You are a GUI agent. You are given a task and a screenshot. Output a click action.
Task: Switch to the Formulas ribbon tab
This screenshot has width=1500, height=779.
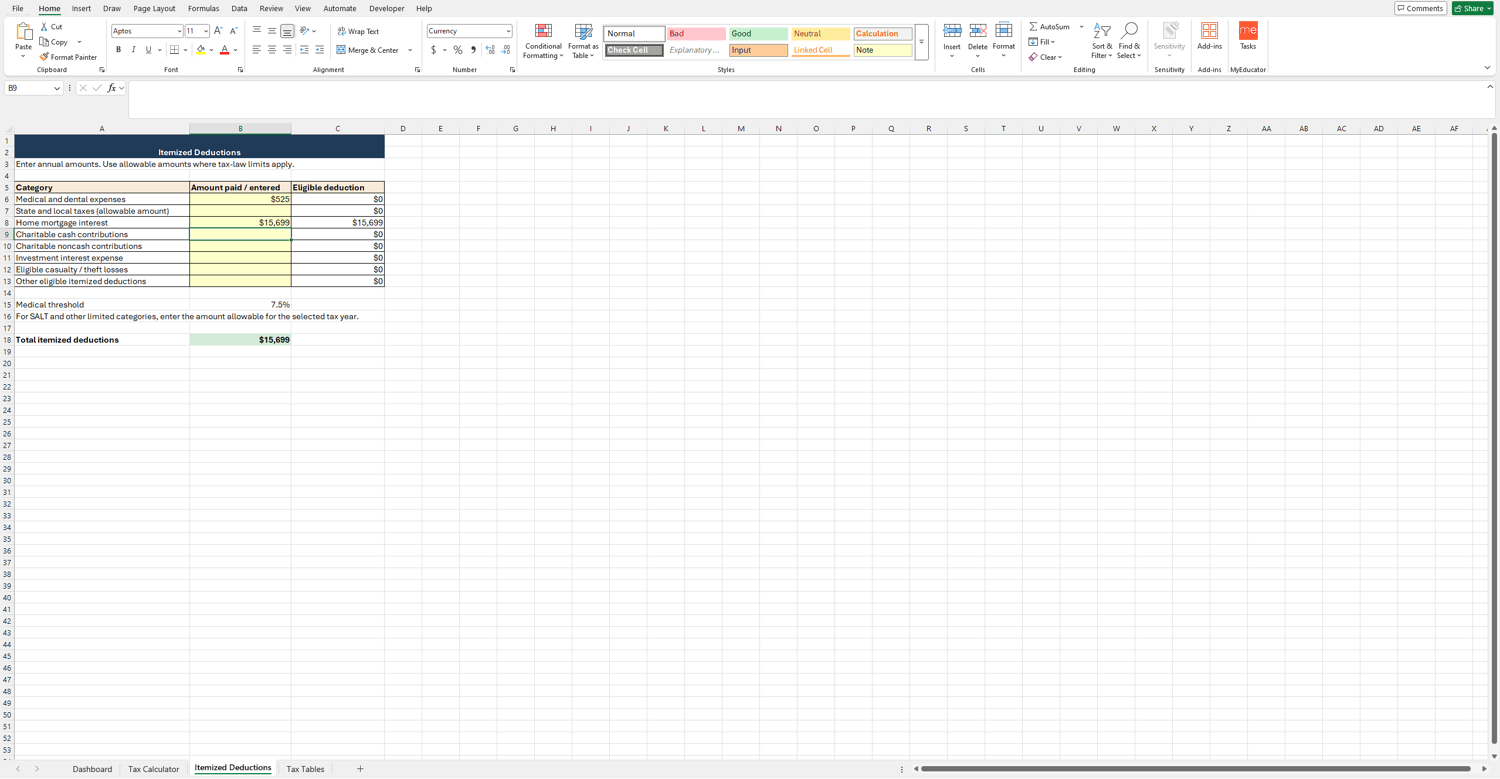pos(203,8)
